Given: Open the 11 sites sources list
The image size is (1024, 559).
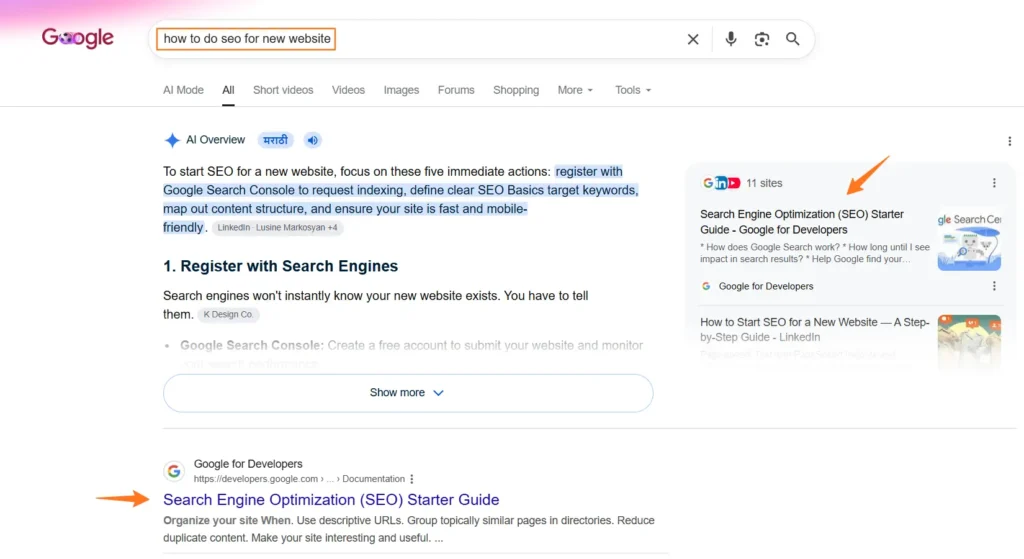Looking at the screenshot, I should click(x=742, y=183).
